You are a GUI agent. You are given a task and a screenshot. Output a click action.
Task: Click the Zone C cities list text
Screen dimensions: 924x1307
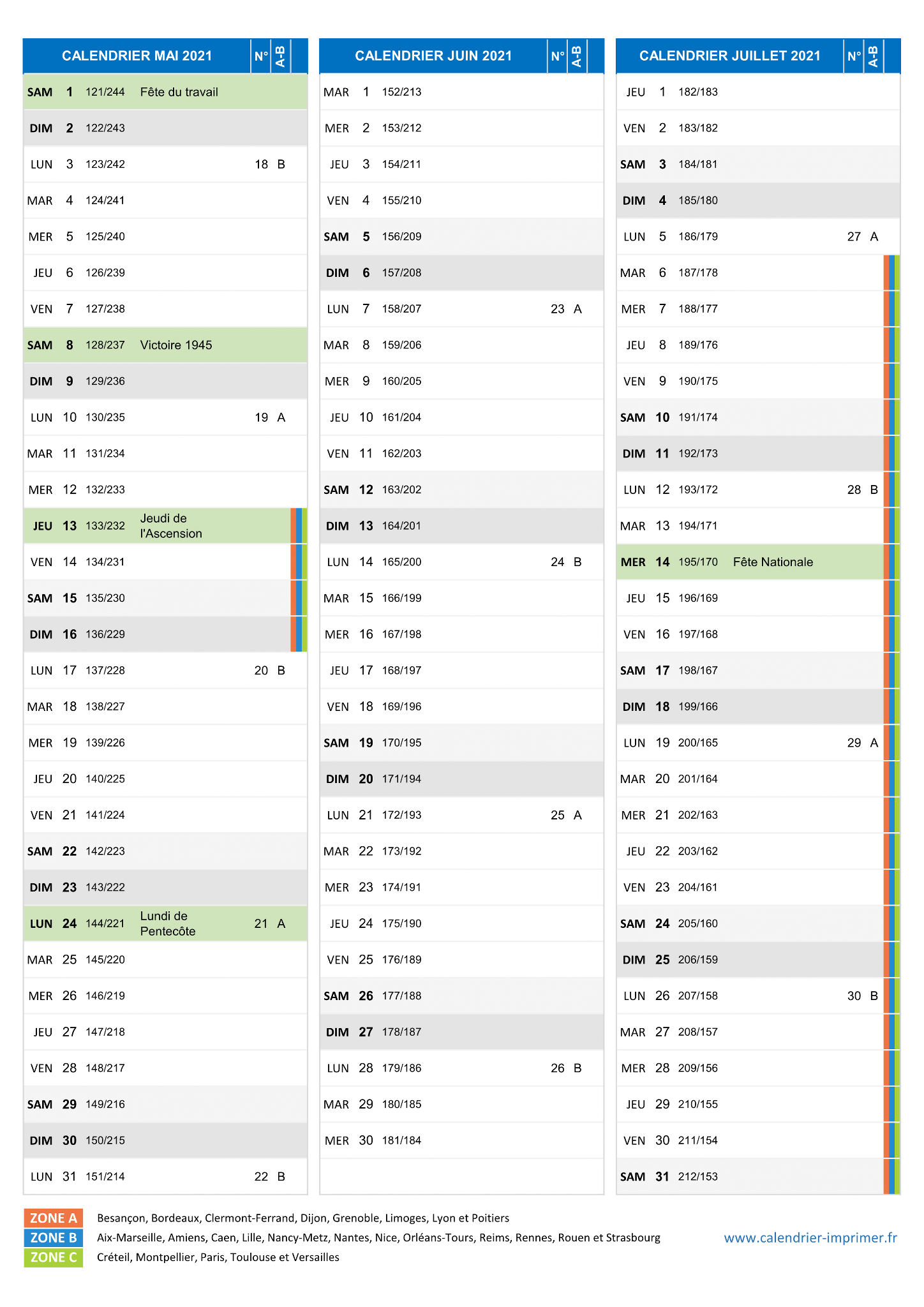(x=218, y=1257)
